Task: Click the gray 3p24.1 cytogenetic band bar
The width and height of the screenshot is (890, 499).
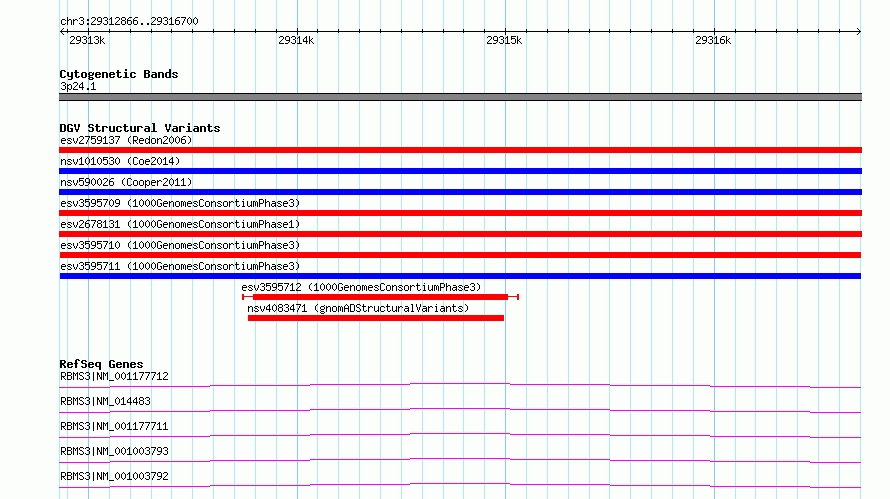Action: pyautogui.click(x=460, y=97)
